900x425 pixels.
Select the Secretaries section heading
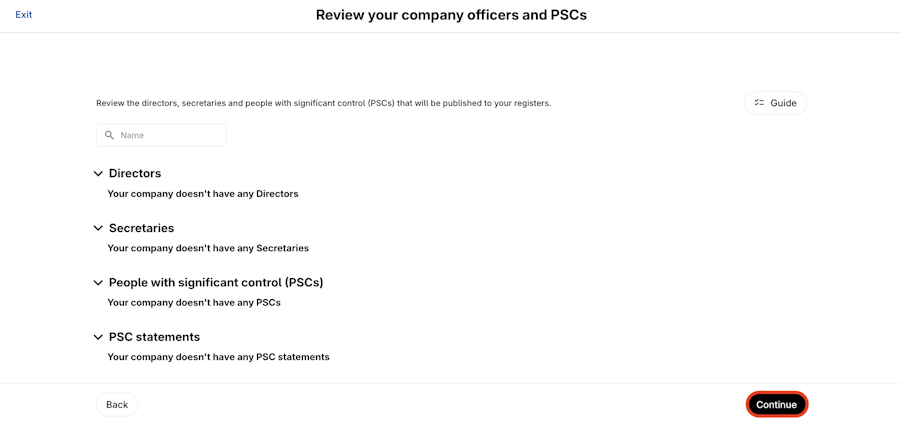point(141,228)
